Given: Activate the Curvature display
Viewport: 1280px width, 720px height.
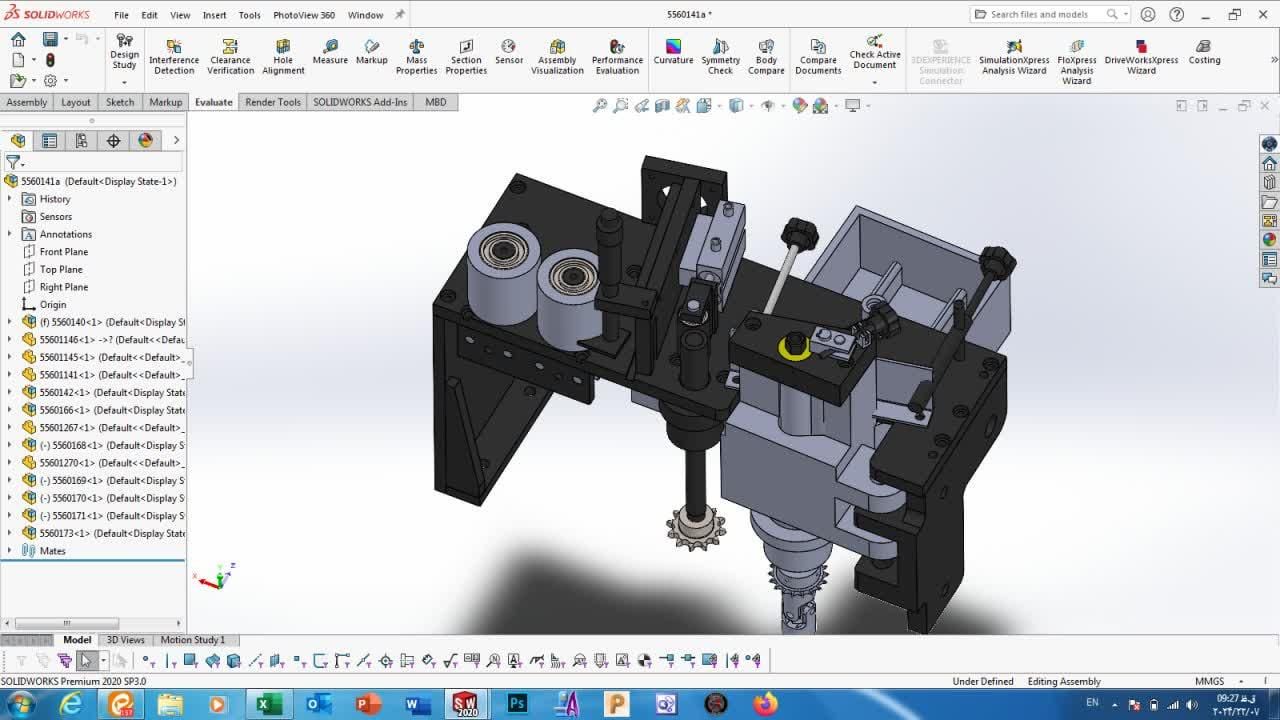Looking at the screenshot, I should (673, 53).
